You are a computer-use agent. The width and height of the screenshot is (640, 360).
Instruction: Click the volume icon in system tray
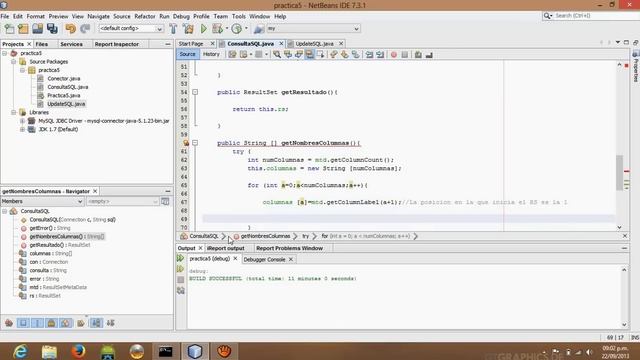tap(589, 352)
